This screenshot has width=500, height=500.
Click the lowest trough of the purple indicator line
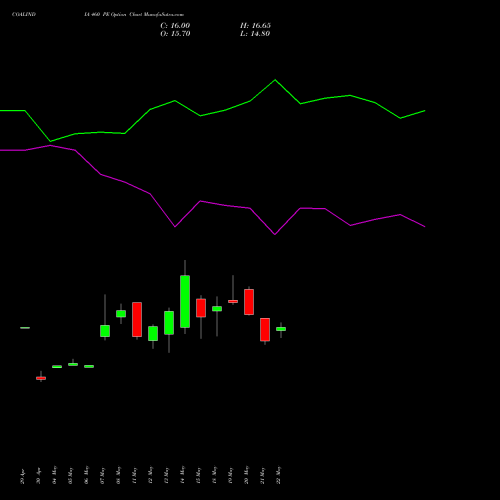[275, 234]
